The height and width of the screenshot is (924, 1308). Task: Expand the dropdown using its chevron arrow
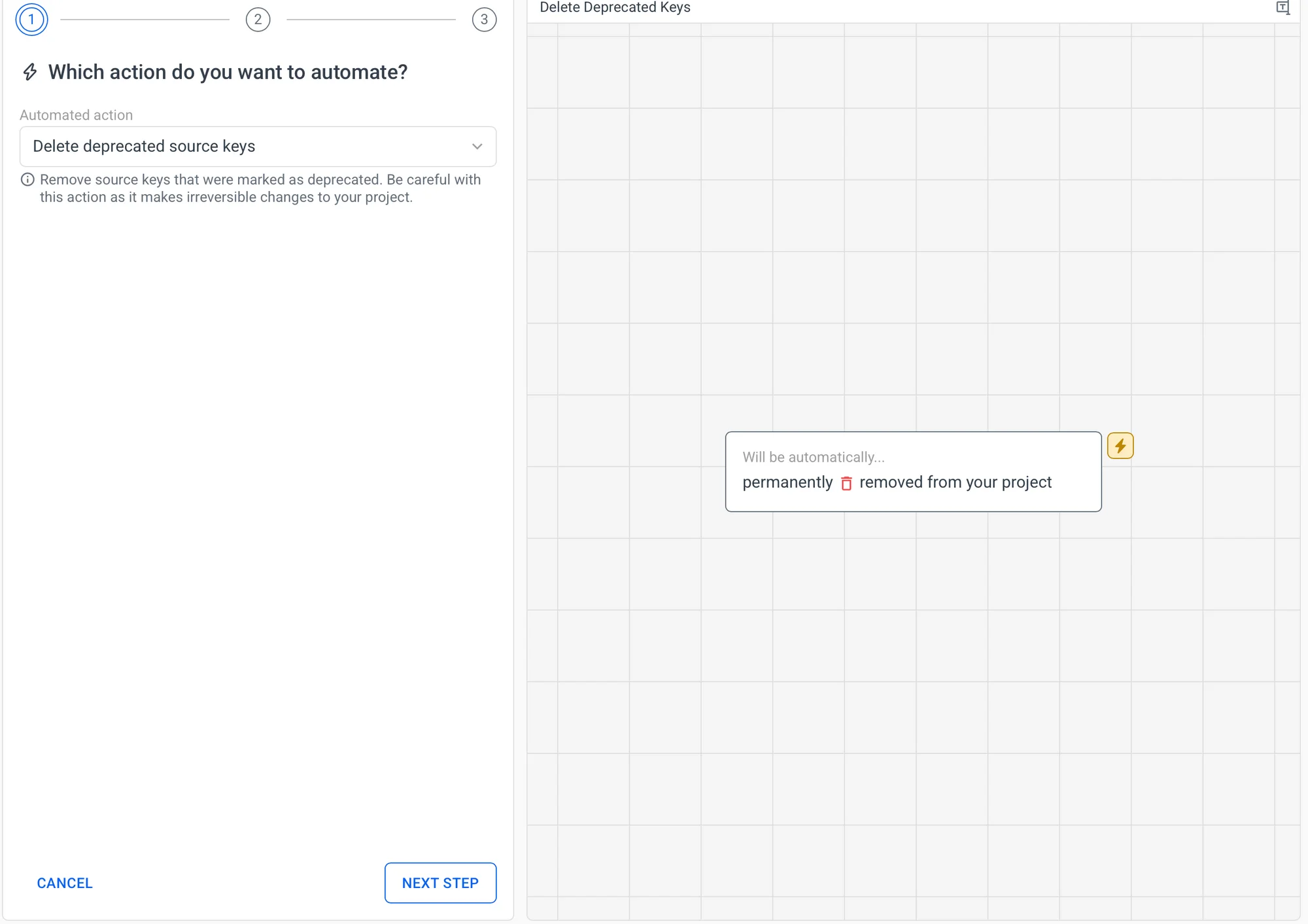pos(477,146)
